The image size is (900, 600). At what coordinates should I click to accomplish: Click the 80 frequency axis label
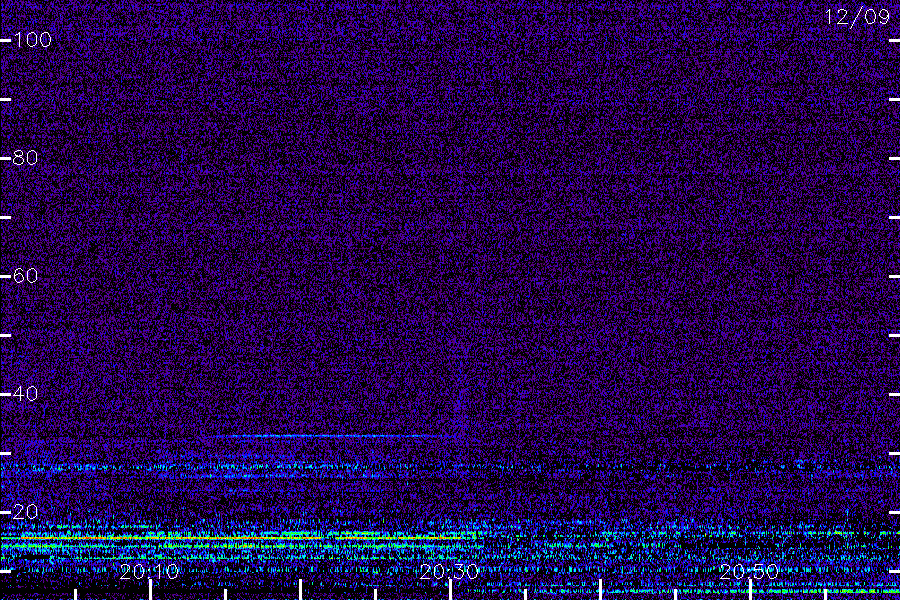[25, 158]
